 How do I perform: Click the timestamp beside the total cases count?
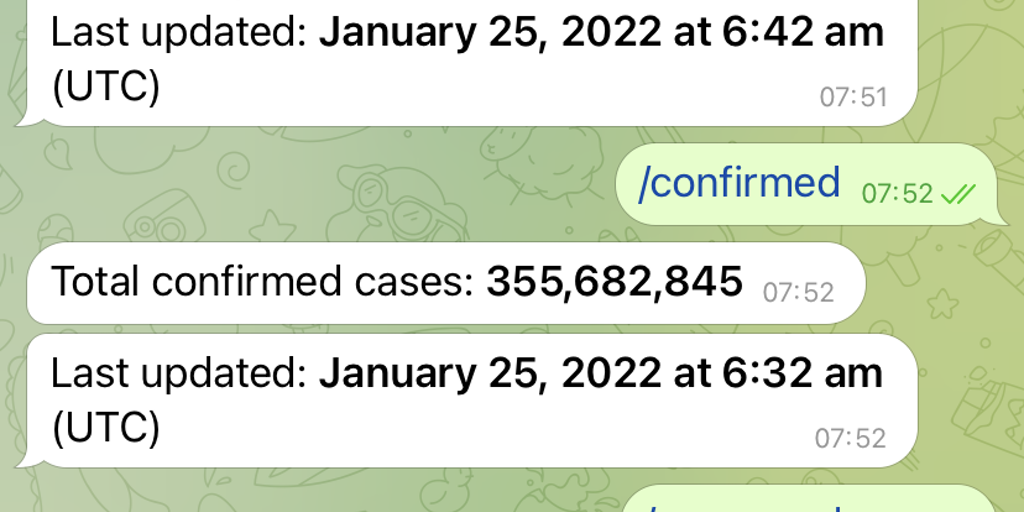(x=798, y=292)
